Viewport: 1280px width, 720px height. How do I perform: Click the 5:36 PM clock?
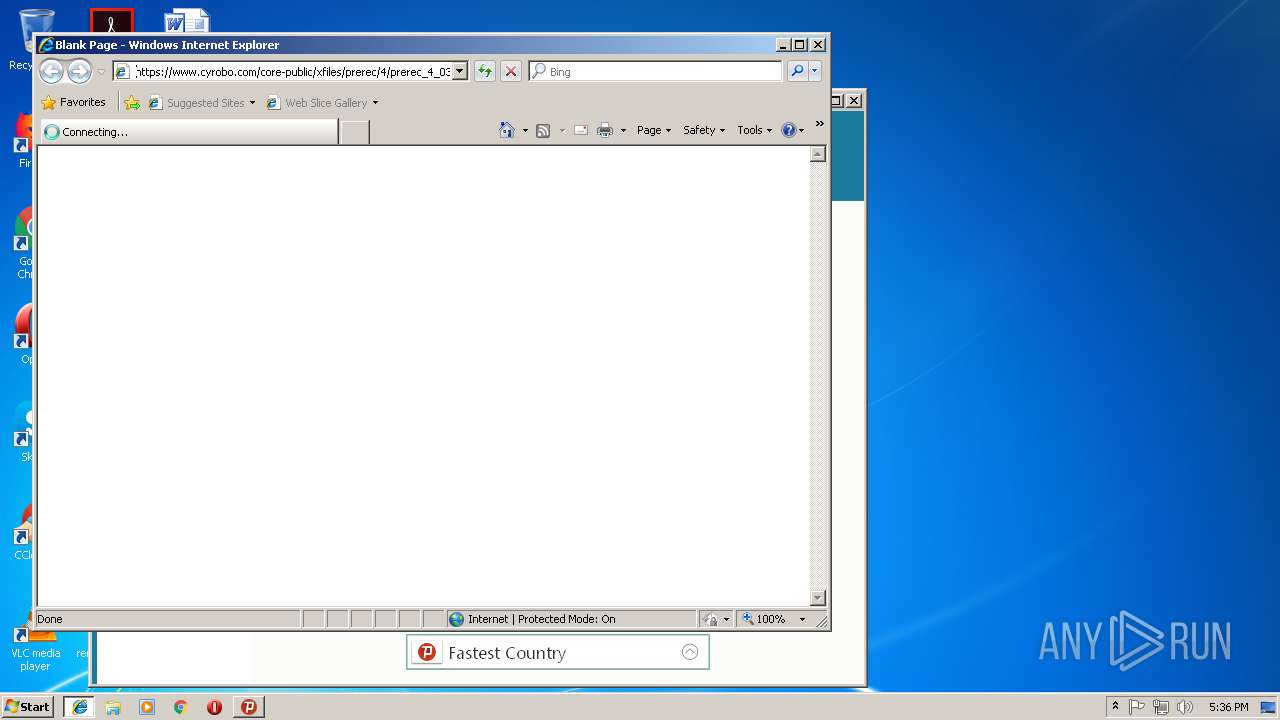point(1228,706)
